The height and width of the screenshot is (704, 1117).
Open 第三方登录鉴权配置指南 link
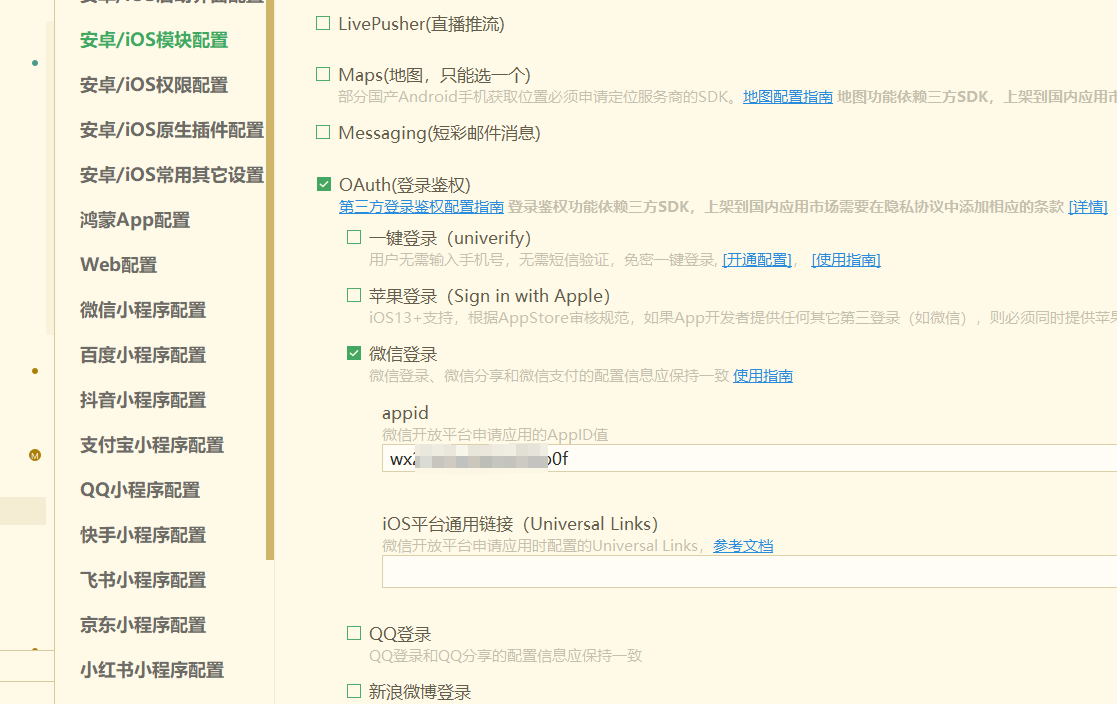tap(421, 207)
